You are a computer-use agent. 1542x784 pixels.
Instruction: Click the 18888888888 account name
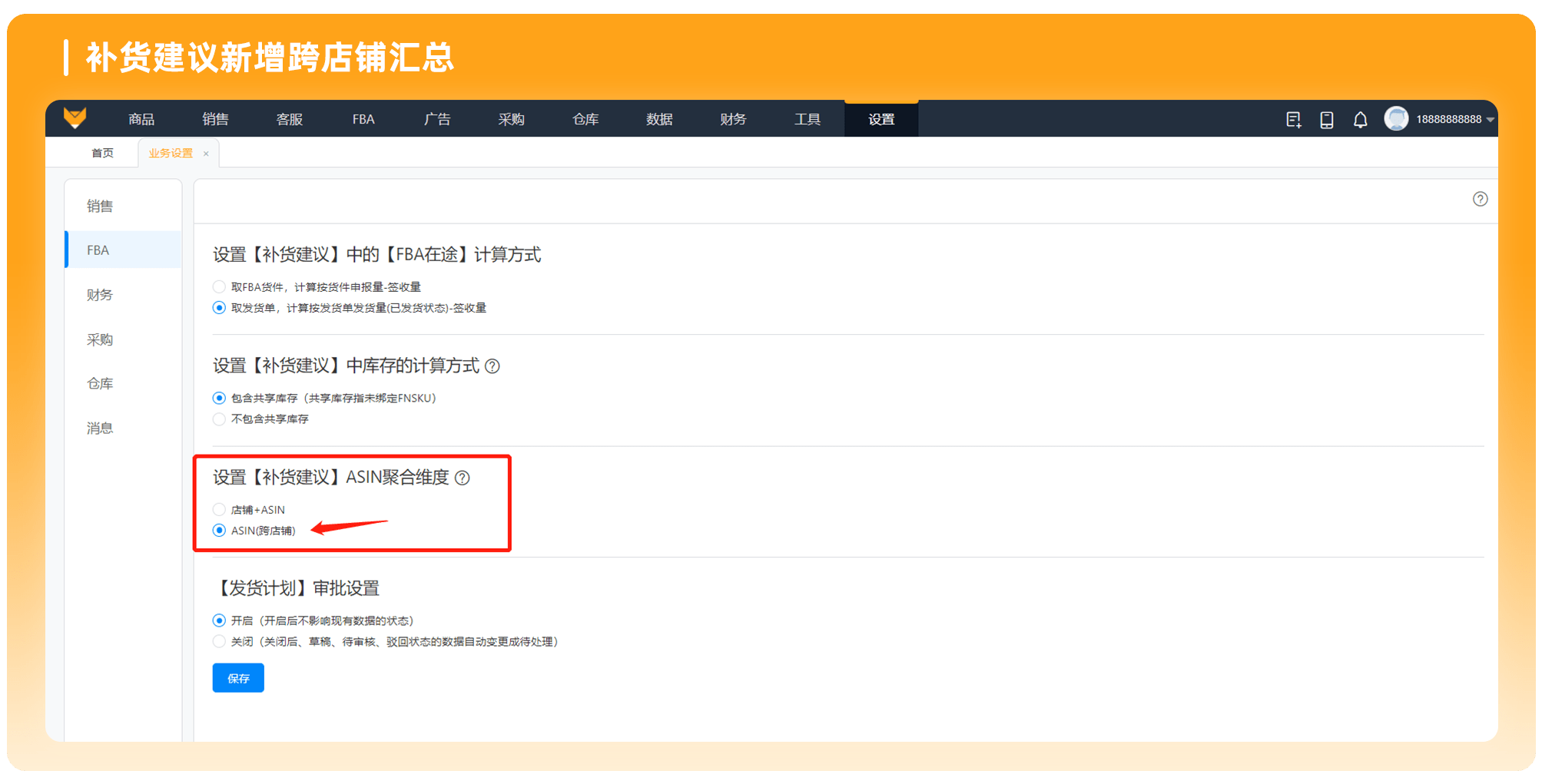[x=1448, y=120]
